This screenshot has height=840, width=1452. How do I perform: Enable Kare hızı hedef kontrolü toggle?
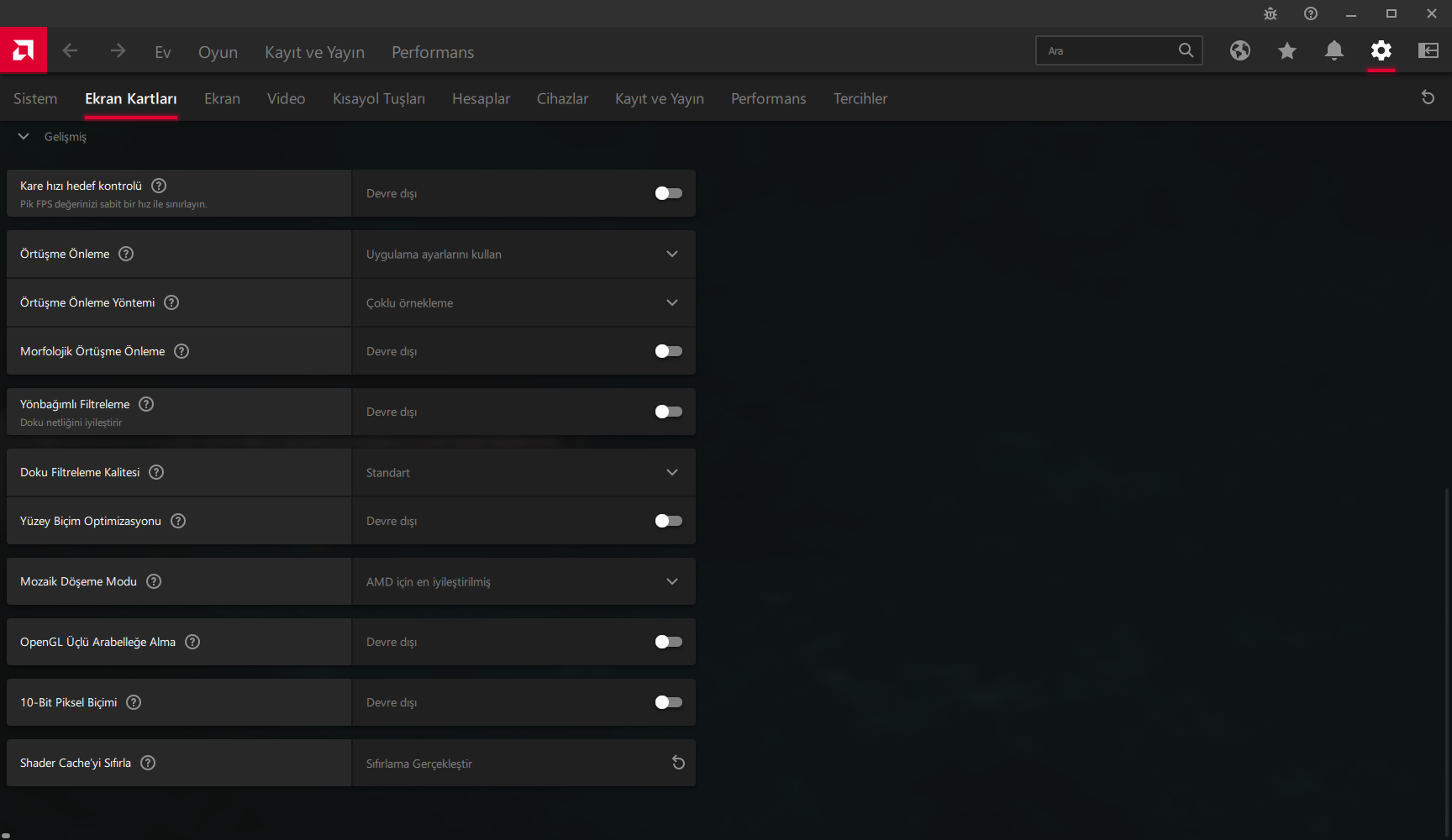(x=669, y=193)
